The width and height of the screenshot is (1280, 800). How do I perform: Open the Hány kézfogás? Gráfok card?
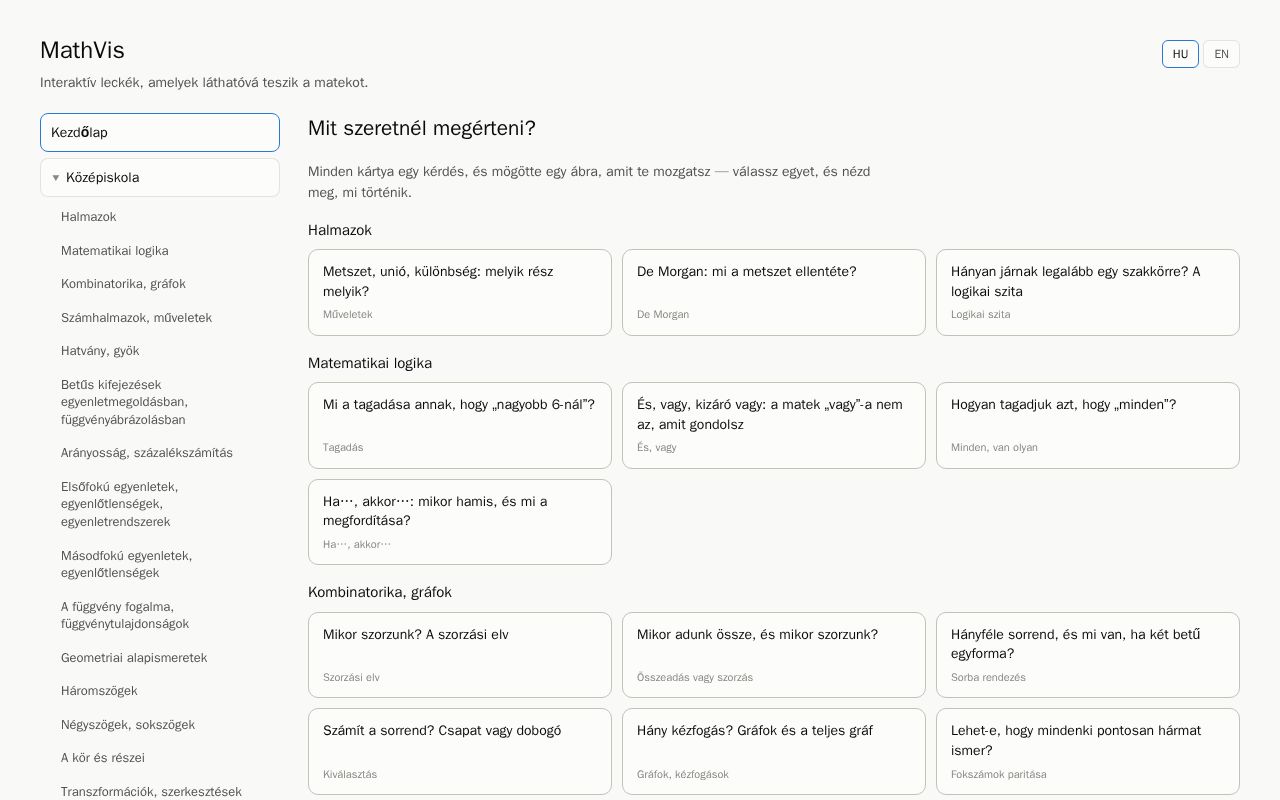coord(774,751)
